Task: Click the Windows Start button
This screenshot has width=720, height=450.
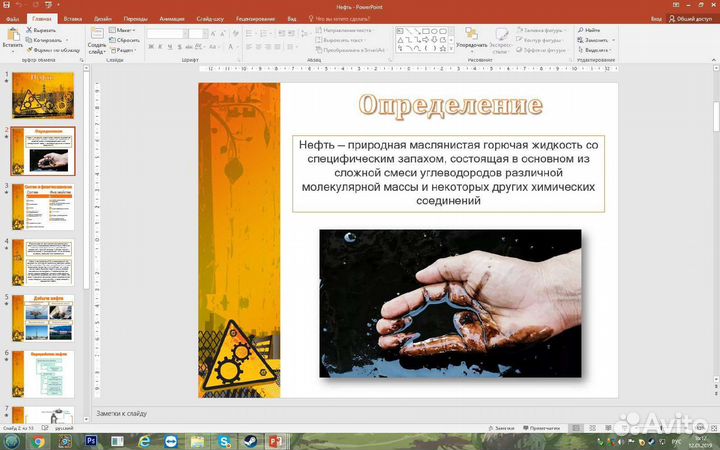Action: pos(12,441)
